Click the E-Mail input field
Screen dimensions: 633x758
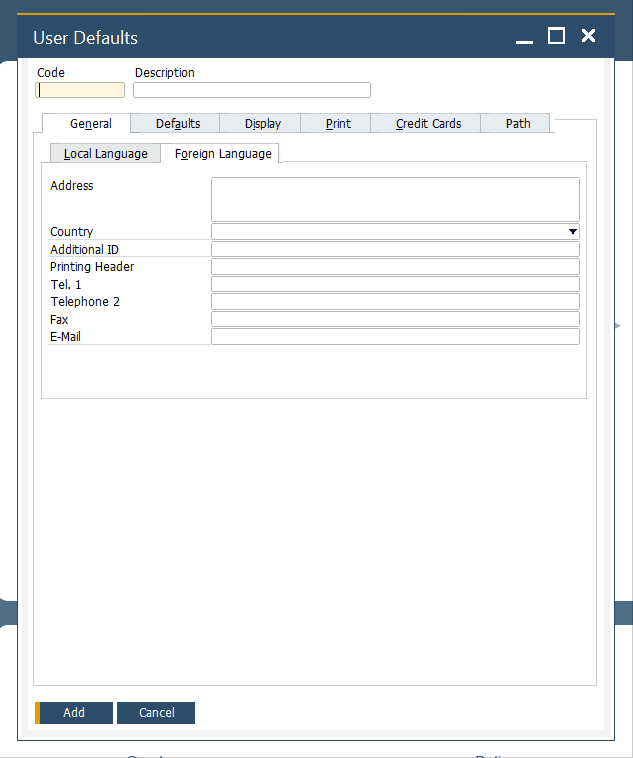pyautogui.click(x=395, y=337)
